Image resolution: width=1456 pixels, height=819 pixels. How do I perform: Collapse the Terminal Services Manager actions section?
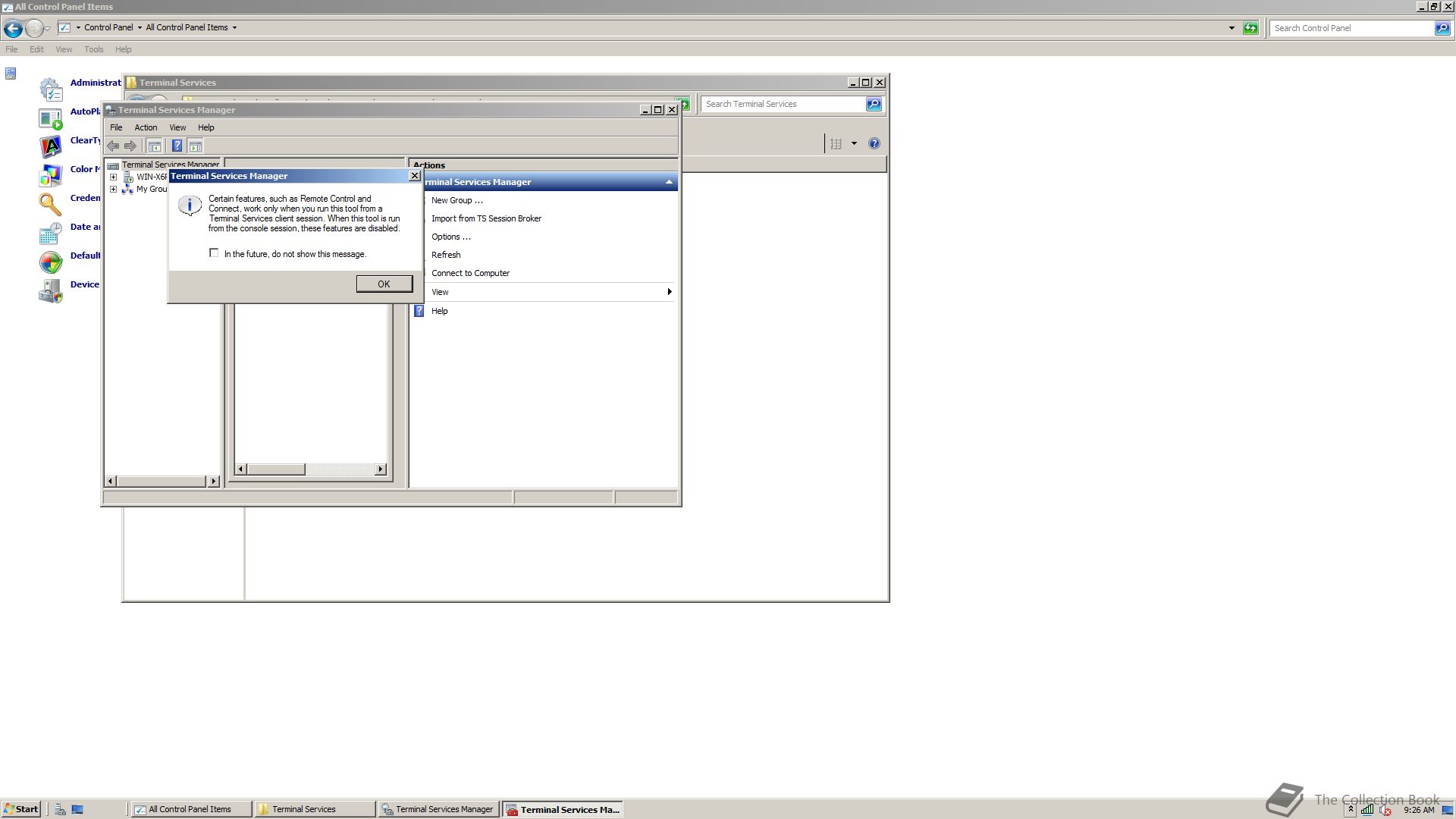coord(669,182)
